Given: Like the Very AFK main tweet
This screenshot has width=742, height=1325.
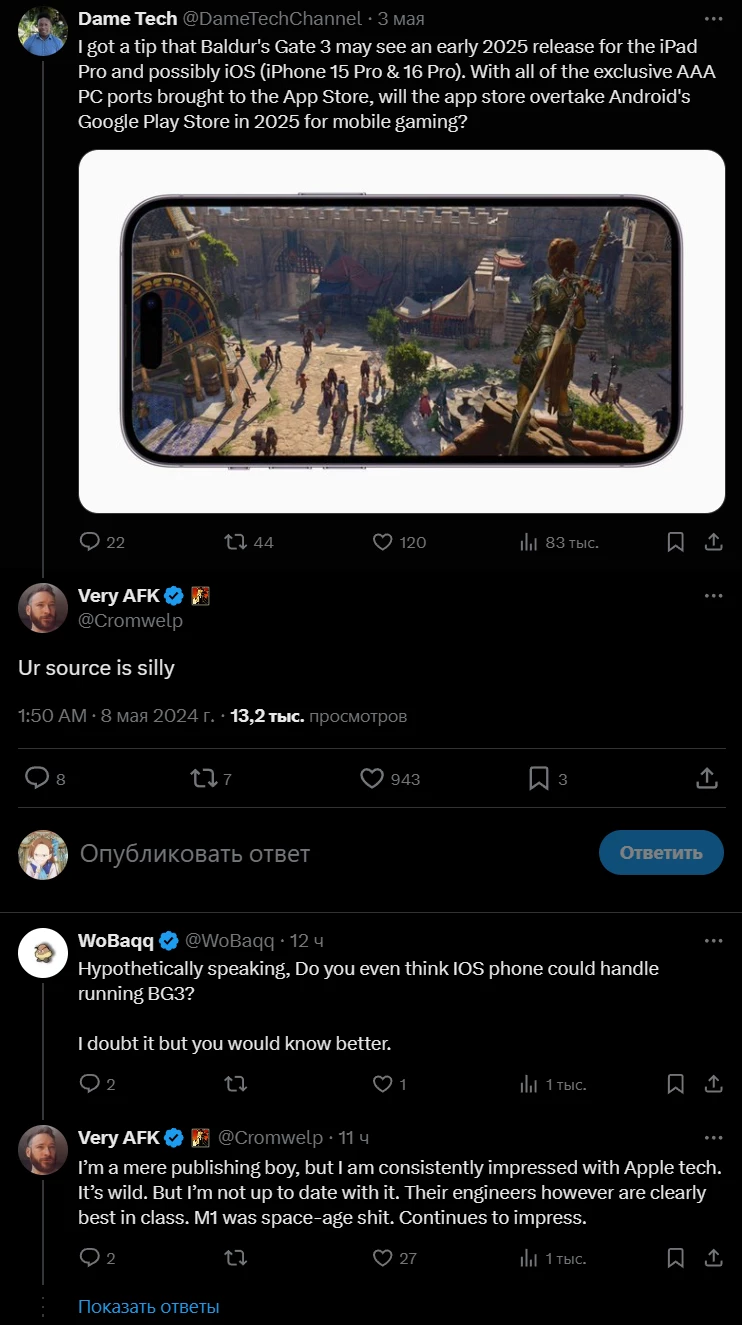Looking at the screenshot, I should click(372, 778).
